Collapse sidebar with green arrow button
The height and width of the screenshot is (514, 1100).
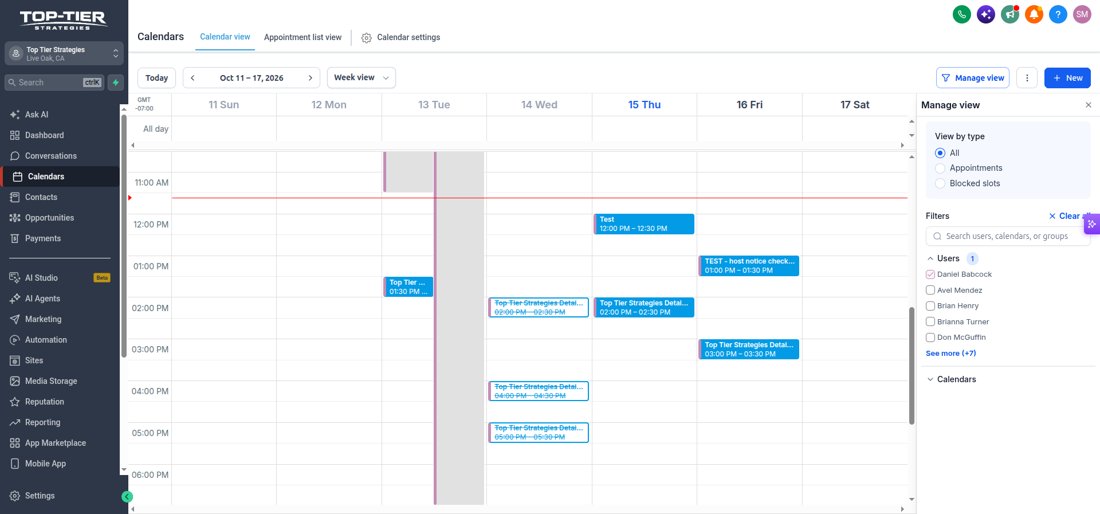127,496
